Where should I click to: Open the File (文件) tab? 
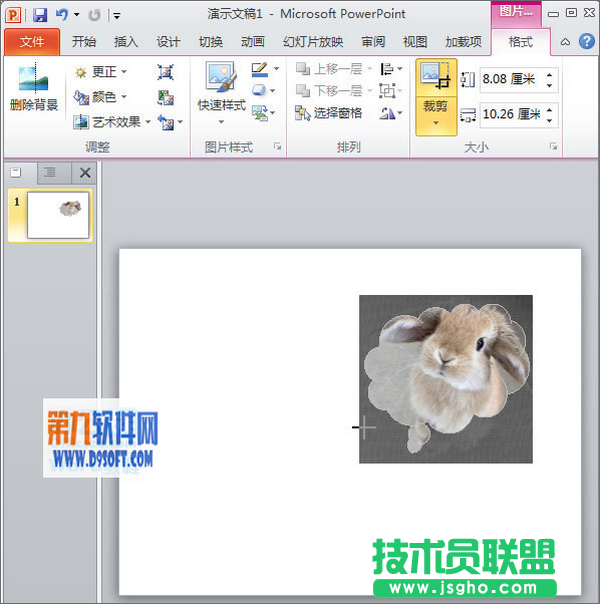pos(32,42)
